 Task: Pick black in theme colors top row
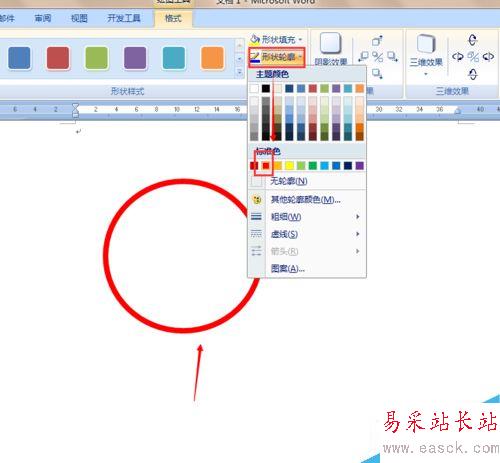point(266,88)
